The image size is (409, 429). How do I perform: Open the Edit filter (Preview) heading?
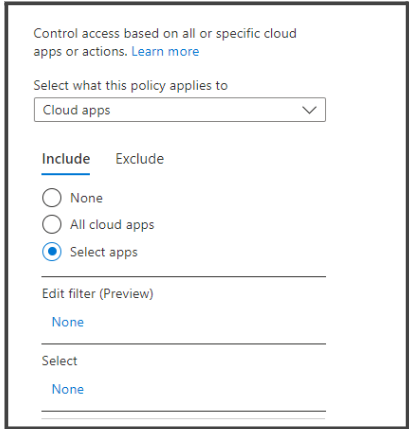click(98, 294)
